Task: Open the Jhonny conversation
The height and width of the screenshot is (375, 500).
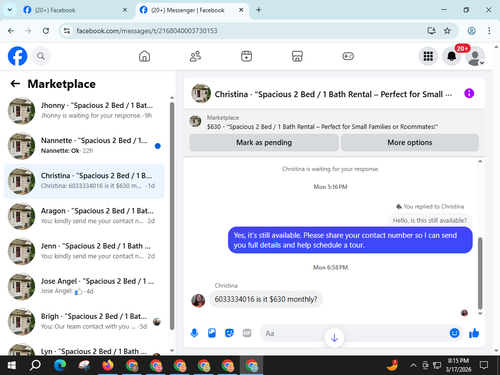Action: [x=84, y=111]
